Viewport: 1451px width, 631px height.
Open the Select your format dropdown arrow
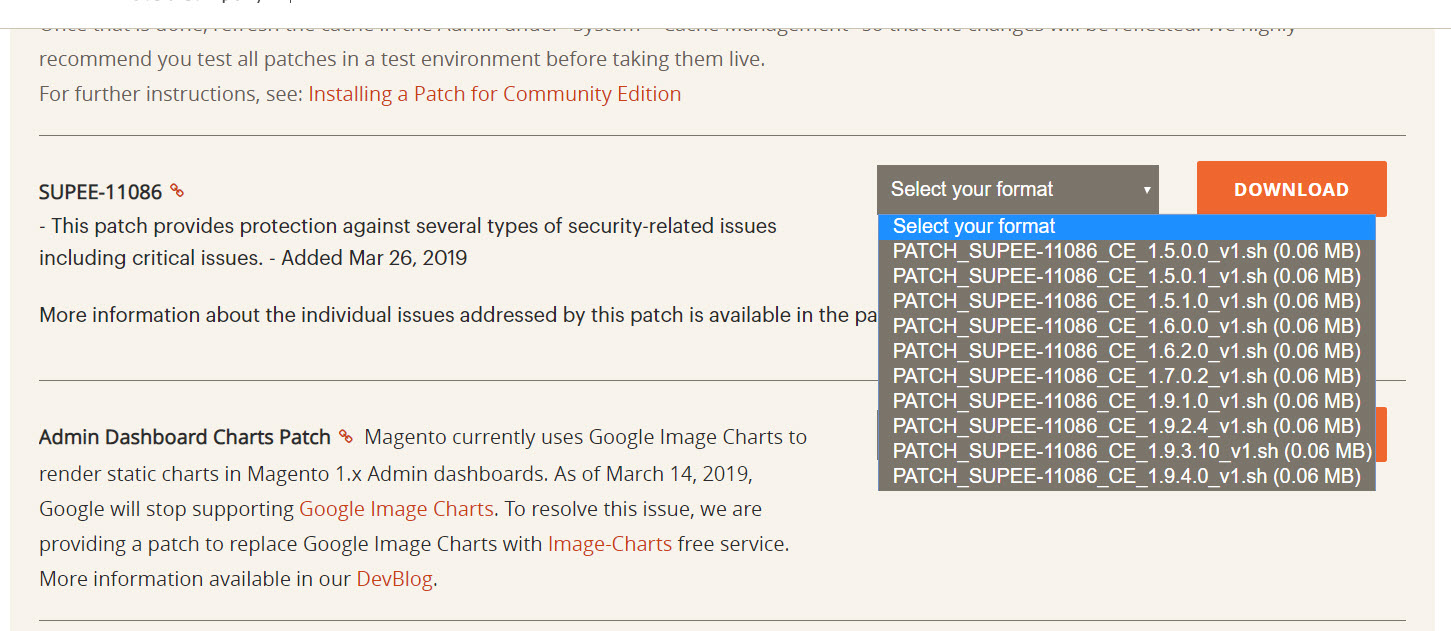[1147, 190]
